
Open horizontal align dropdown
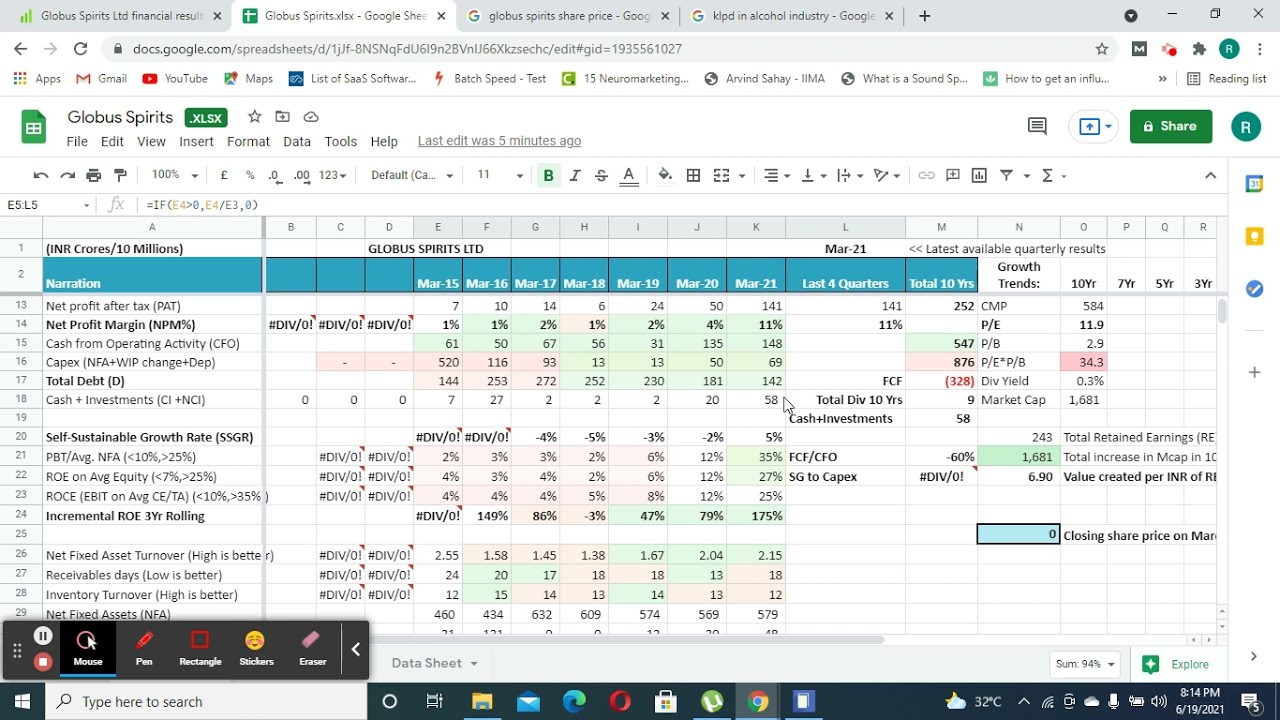point(778,175)
